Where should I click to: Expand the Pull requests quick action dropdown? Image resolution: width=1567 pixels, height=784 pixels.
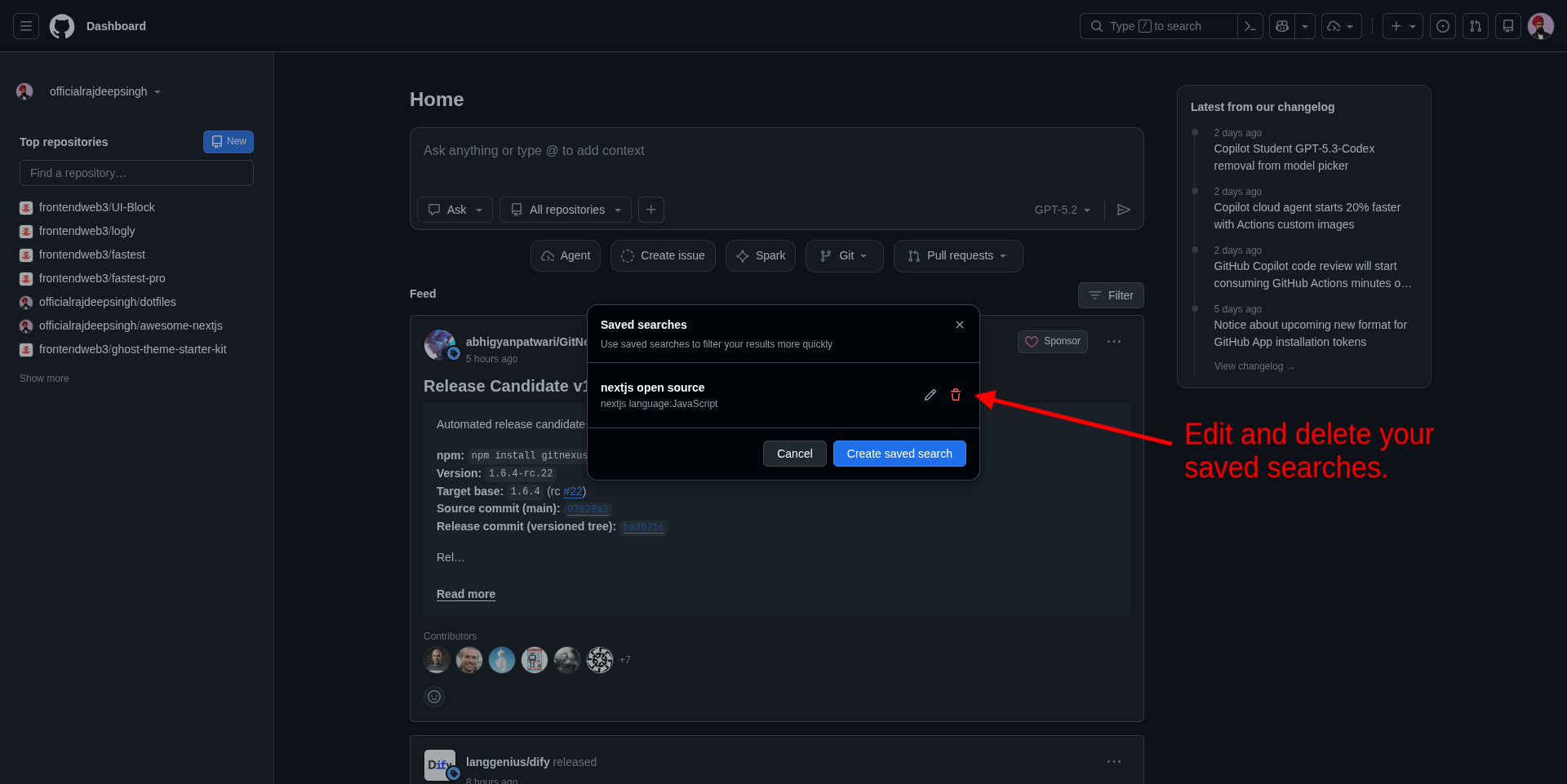958,255
